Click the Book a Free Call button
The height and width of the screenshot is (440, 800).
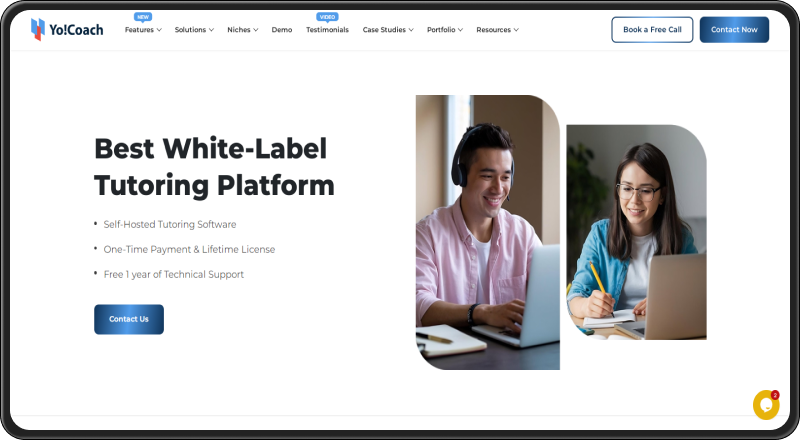click(652, 30)
